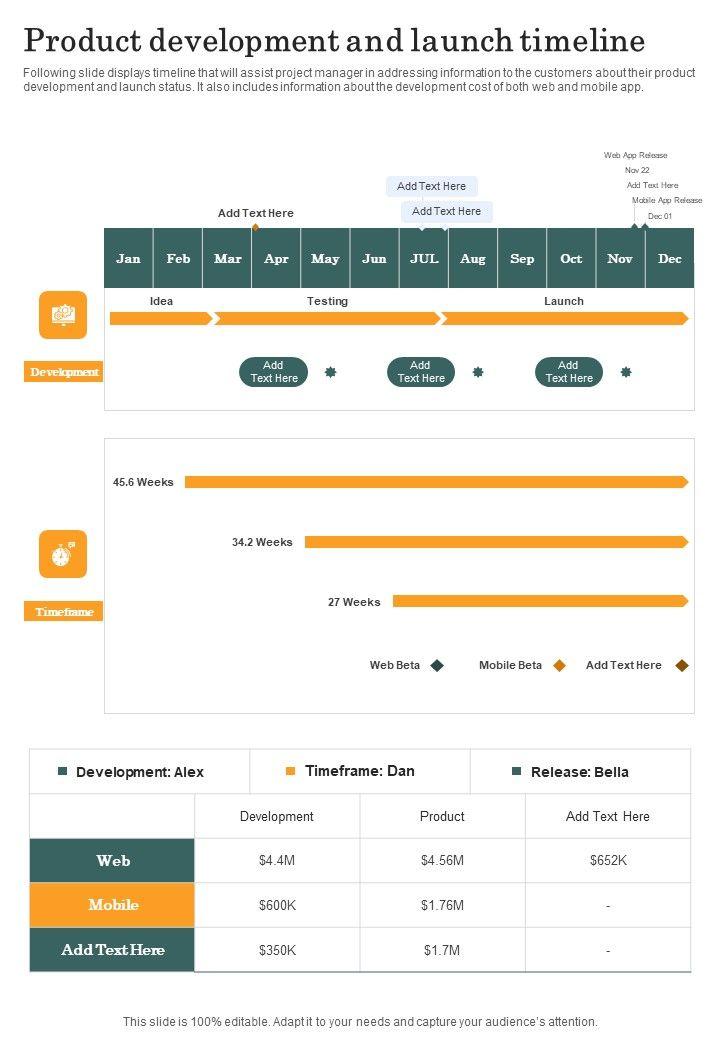The height and width of the screenshot is (1040, 720).
Task: Click the Dec 01 date label
Action: coord(660,216)
